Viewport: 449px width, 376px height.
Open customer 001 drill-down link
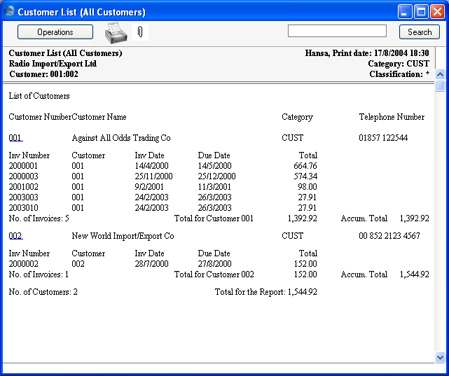[15, 138]
